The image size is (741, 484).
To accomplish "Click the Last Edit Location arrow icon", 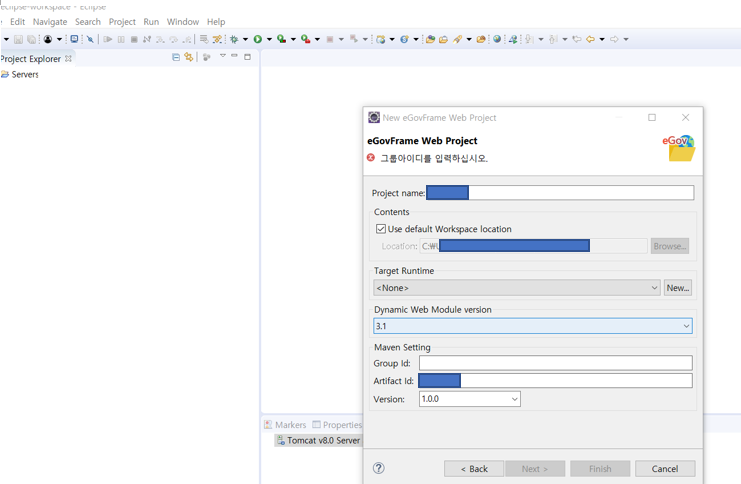I will coord(577,39).
